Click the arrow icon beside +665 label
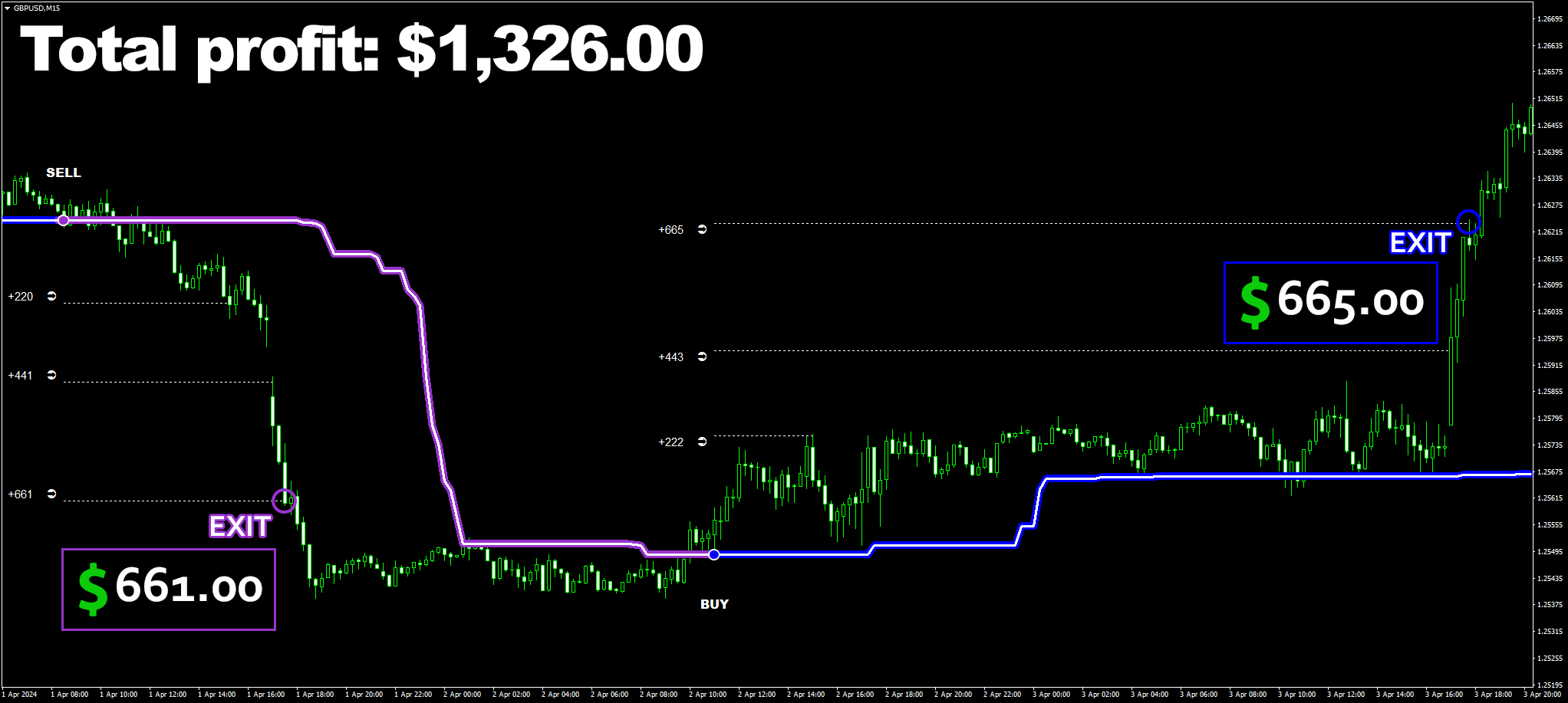 pyautogui.click(x=702, y=229)
